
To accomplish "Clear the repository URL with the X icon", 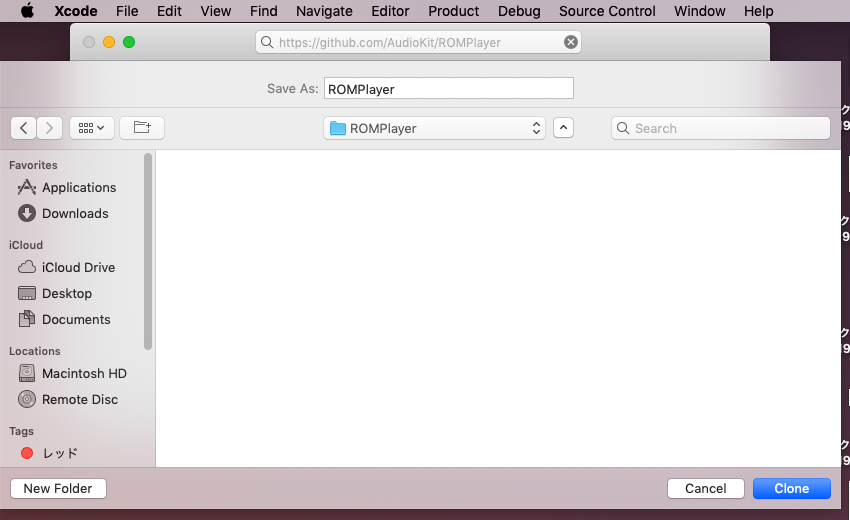I will tap(571, 42).
